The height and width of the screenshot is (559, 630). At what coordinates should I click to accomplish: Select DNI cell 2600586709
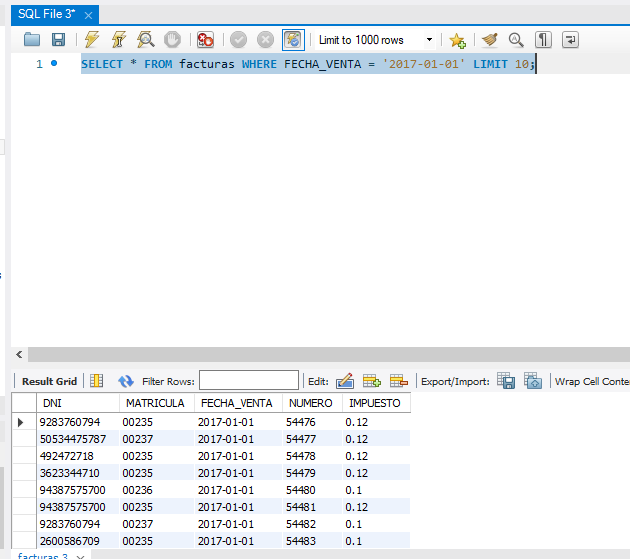pyautogui.click(x=78, y=541)
